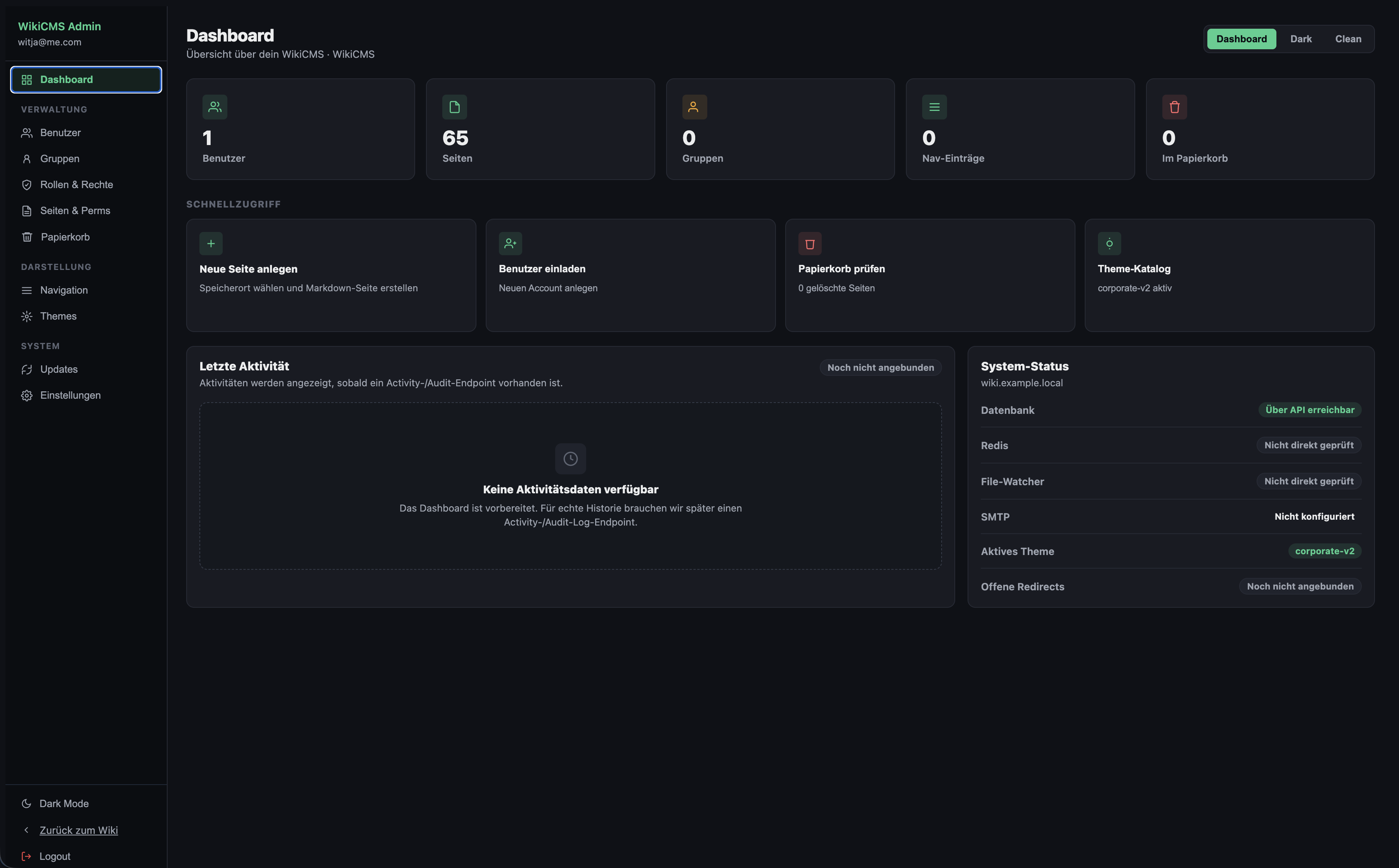Click the 0 gelöschte Seiten text
Screen dimensions: 1399x868
pos(836,288)
